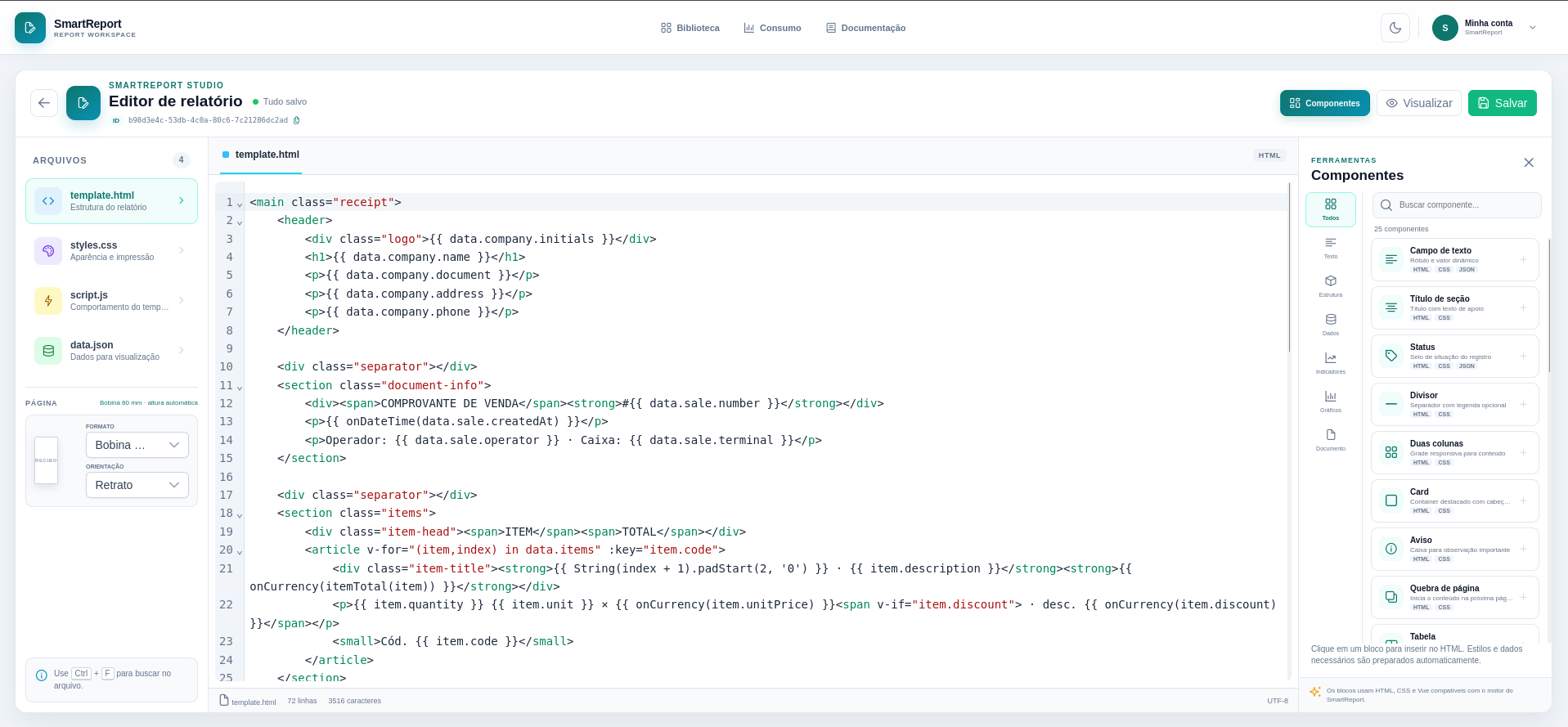Select the data.json file
The height and width of the screenshot is (727, 1568).
[x=111, y=351]
